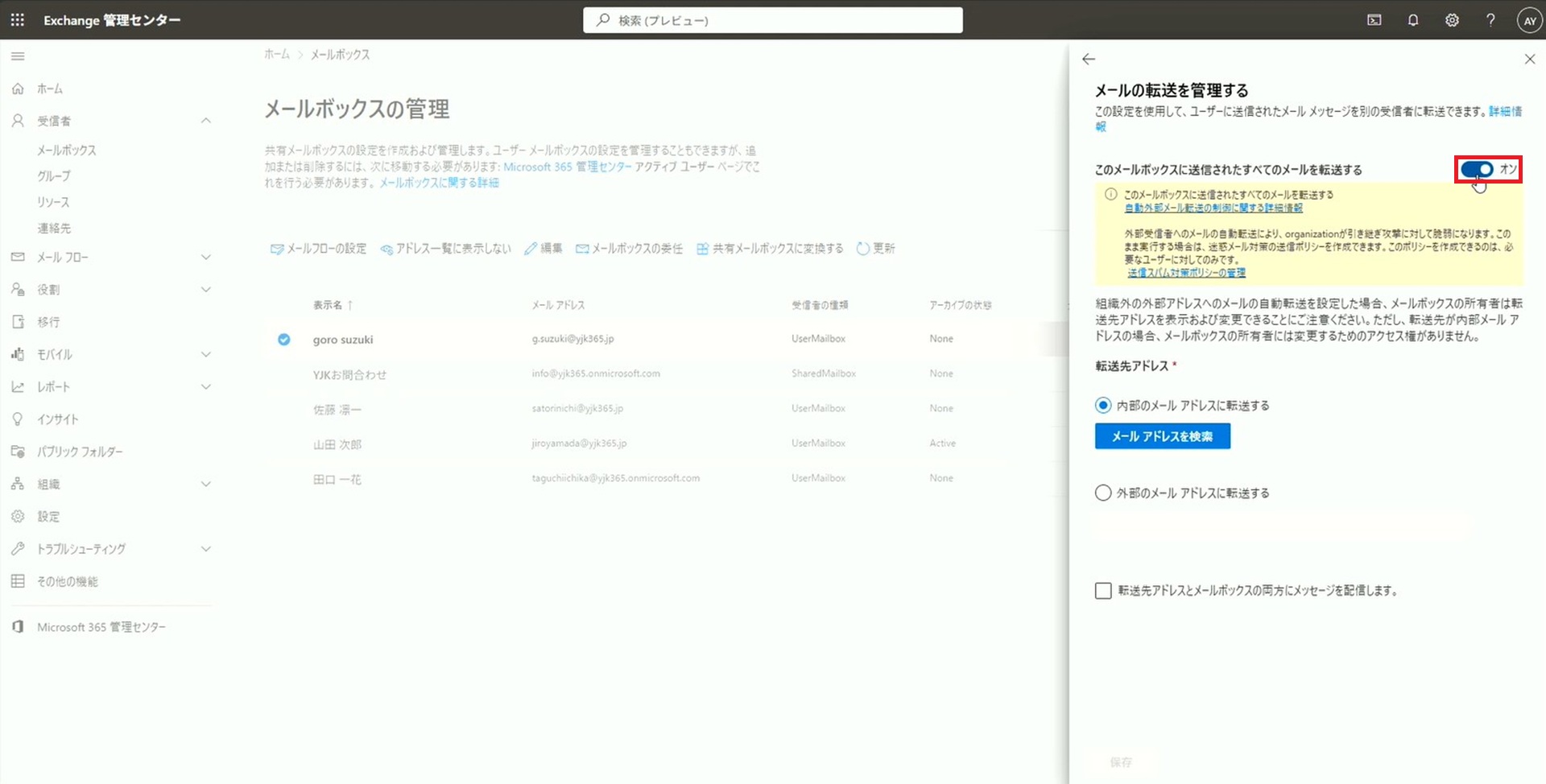1546x784 pixels.
Task: Select 外部のメール アドレスに転送する radio button
Action: 1103,493
